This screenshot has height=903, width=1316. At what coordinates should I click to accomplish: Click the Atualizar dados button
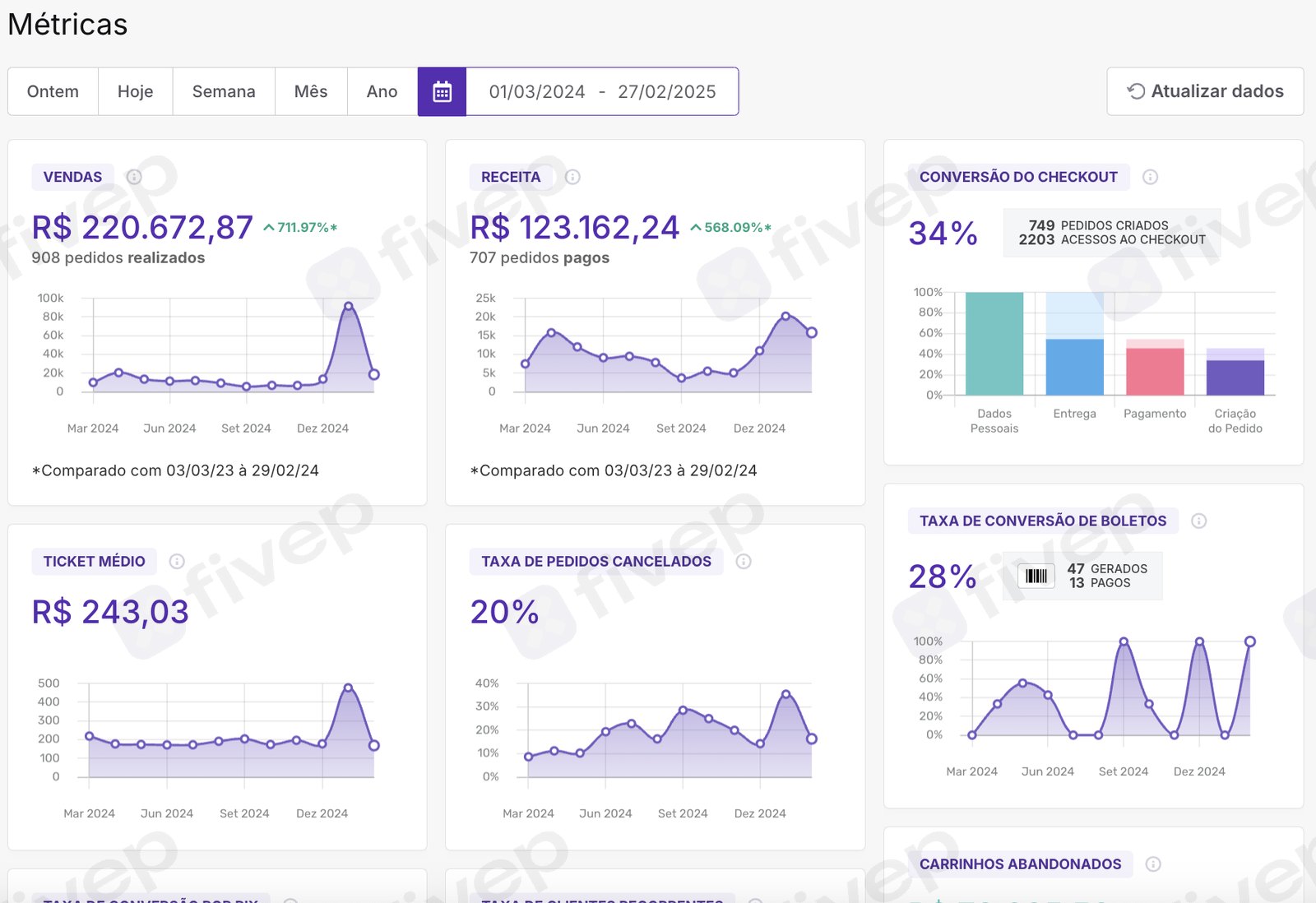point(1205,91)
